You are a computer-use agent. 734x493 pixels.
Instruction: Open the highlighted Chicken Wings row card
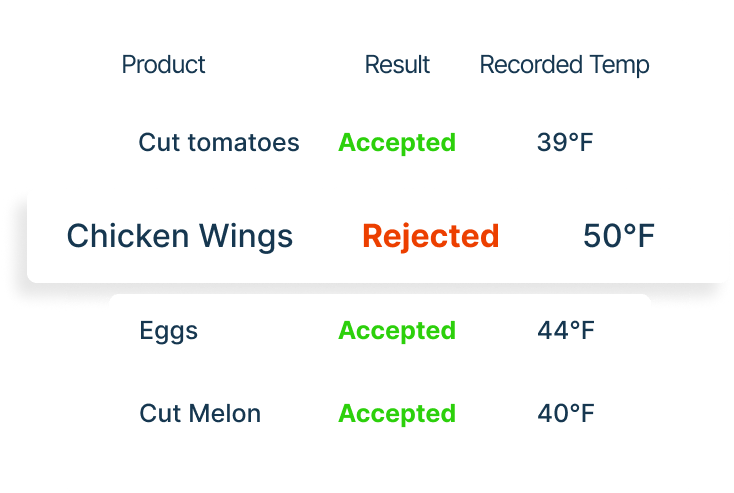pyautogui.click(x=380, y=236)
